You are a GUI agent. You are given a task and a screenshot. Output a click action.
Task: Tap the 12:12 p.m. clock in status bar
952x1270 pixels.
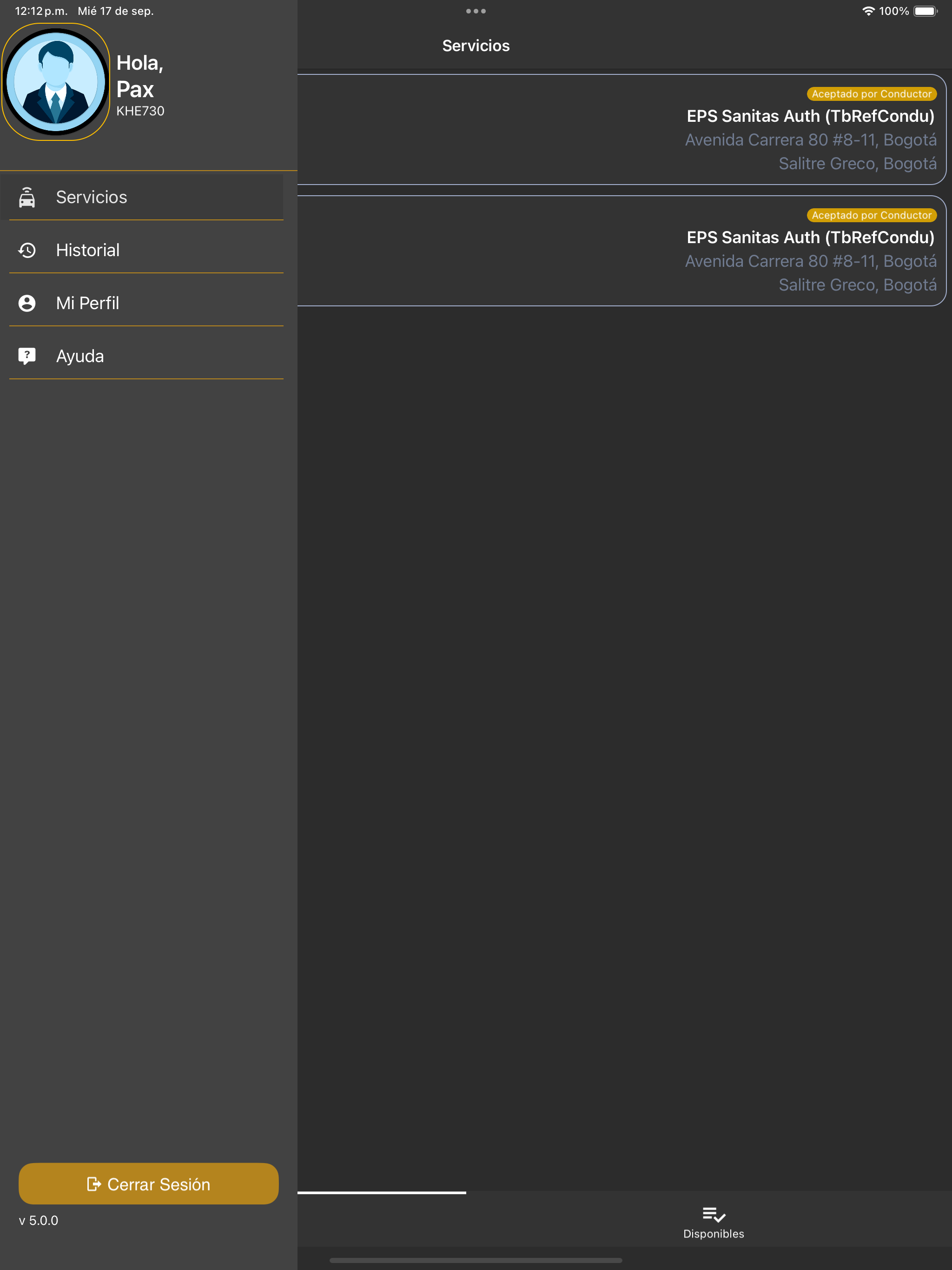pos(41,11)
